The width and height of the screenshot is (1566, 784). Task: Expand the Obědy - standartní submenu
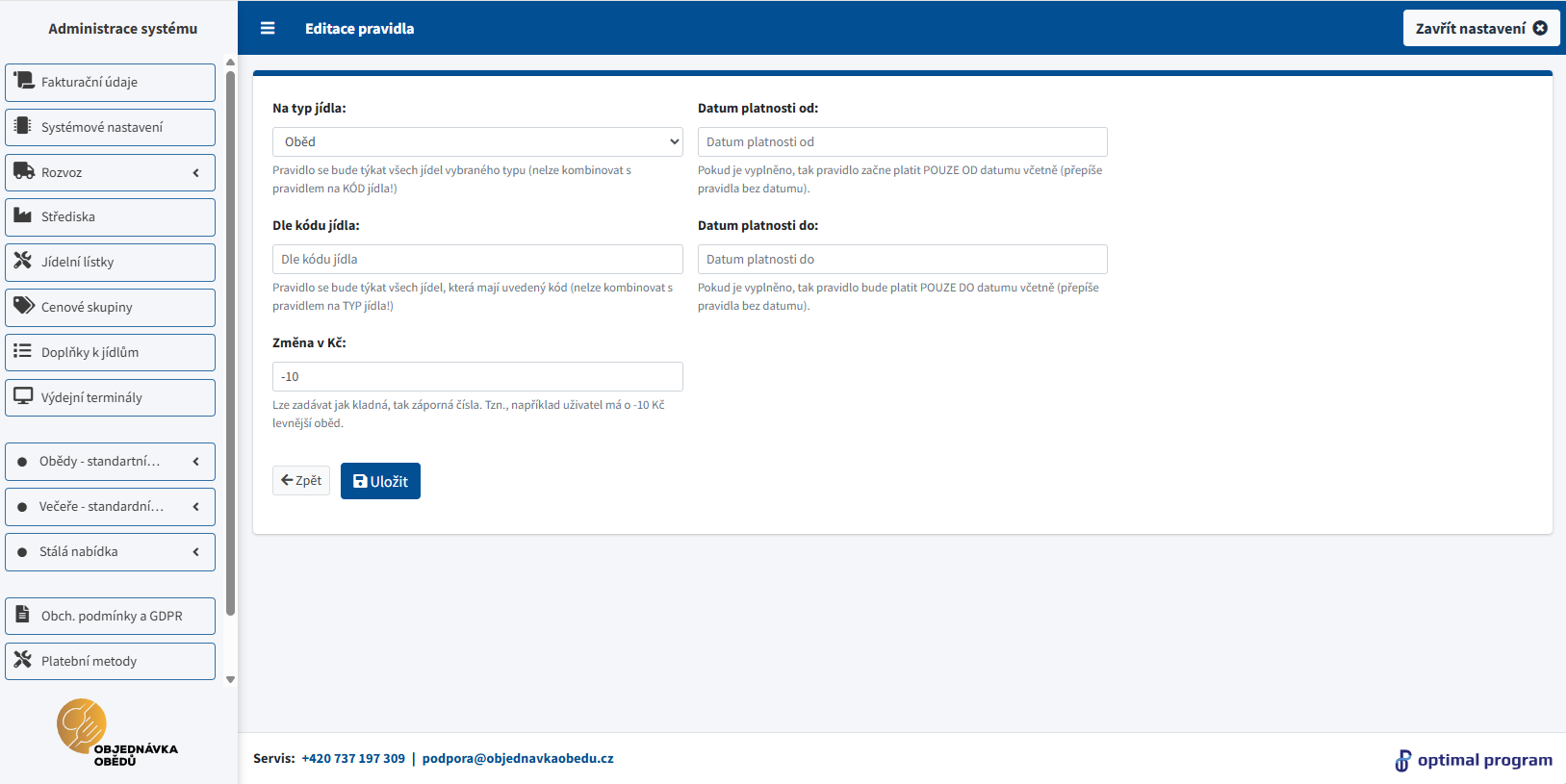(x=110, y=462)
